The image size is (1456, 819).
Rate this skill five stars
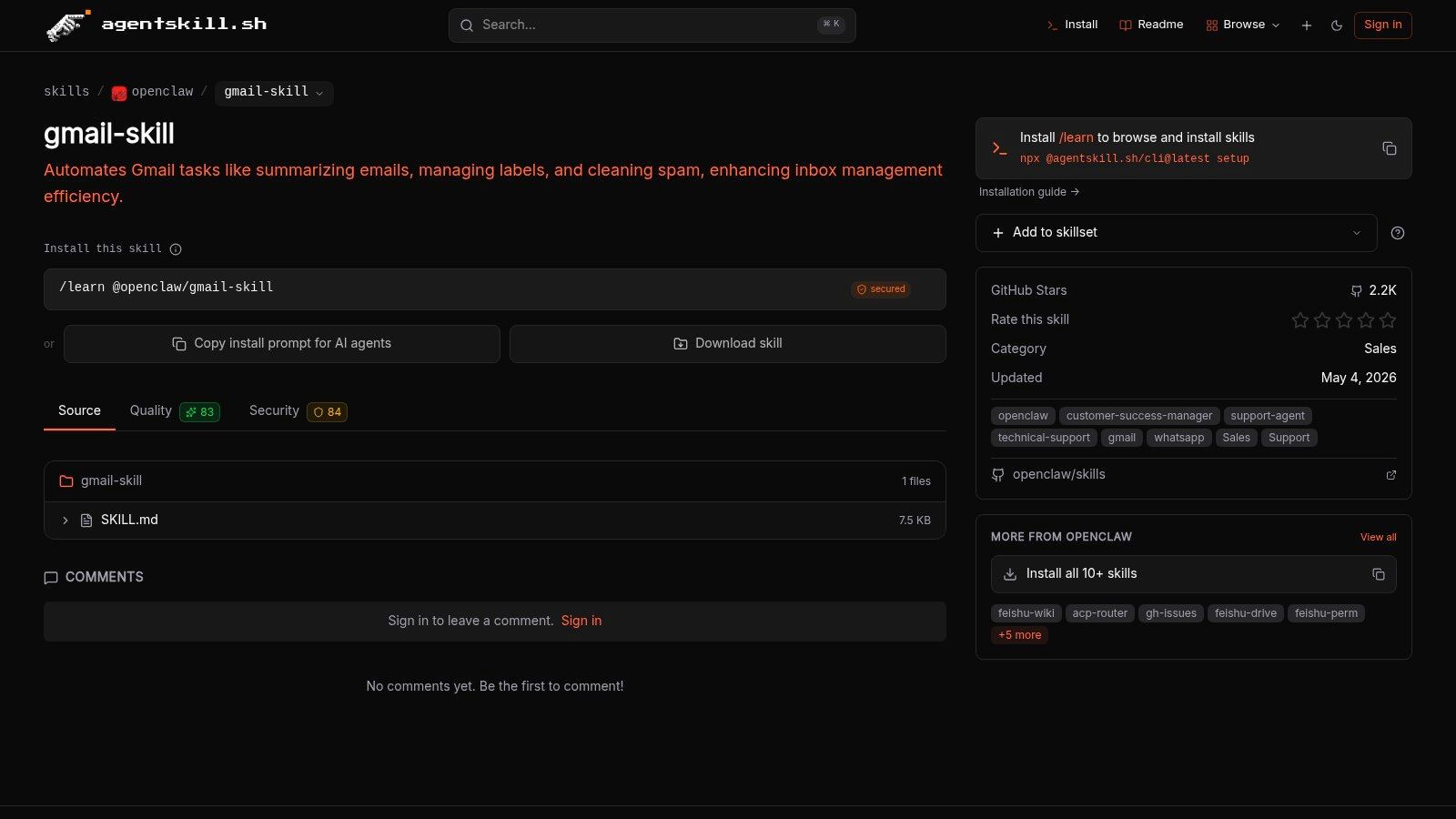click(x=1388, y=320)
